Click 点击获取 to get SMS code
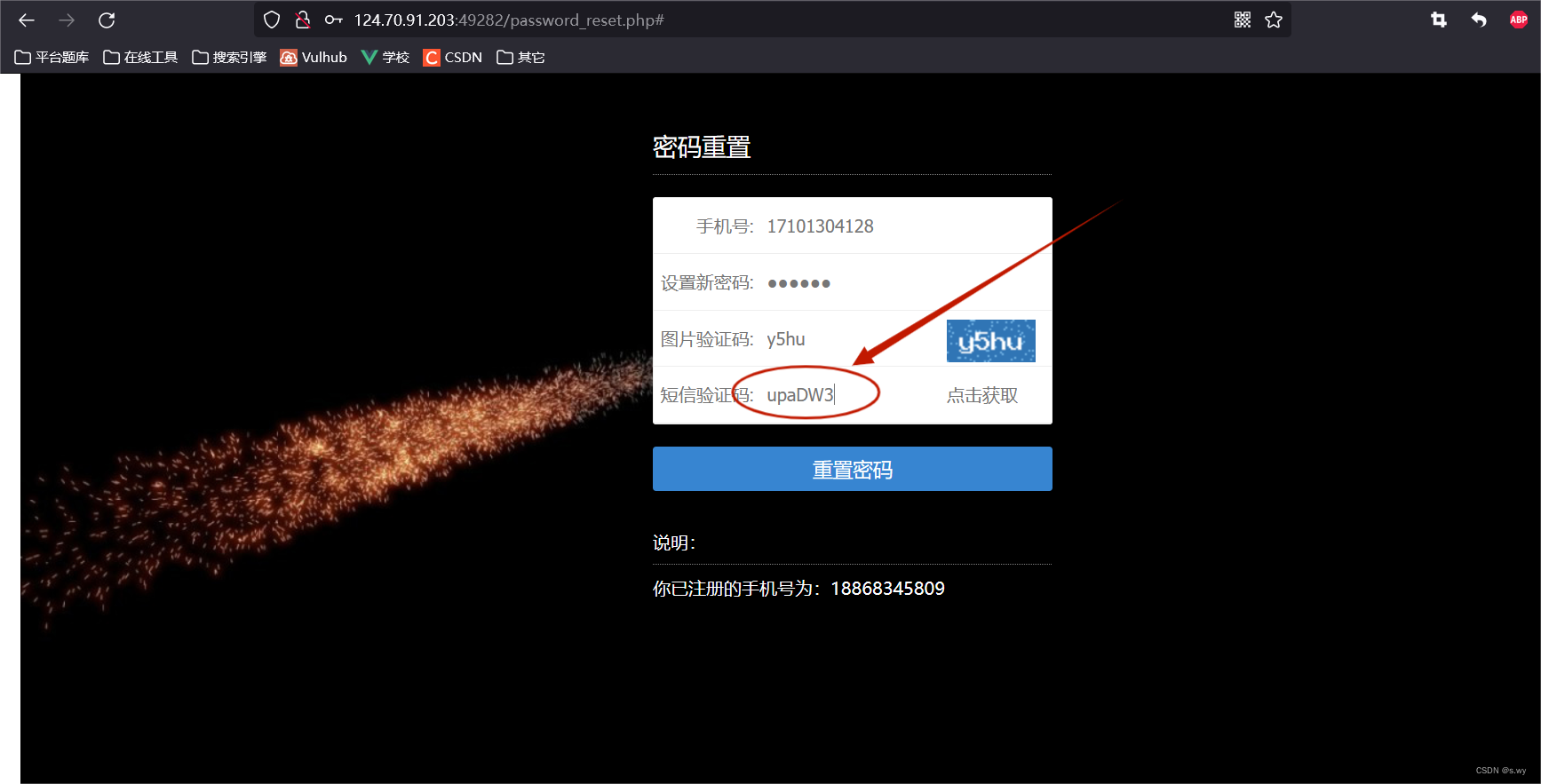The width and height of the screenshot is (1541, 784). pos(982,395)
